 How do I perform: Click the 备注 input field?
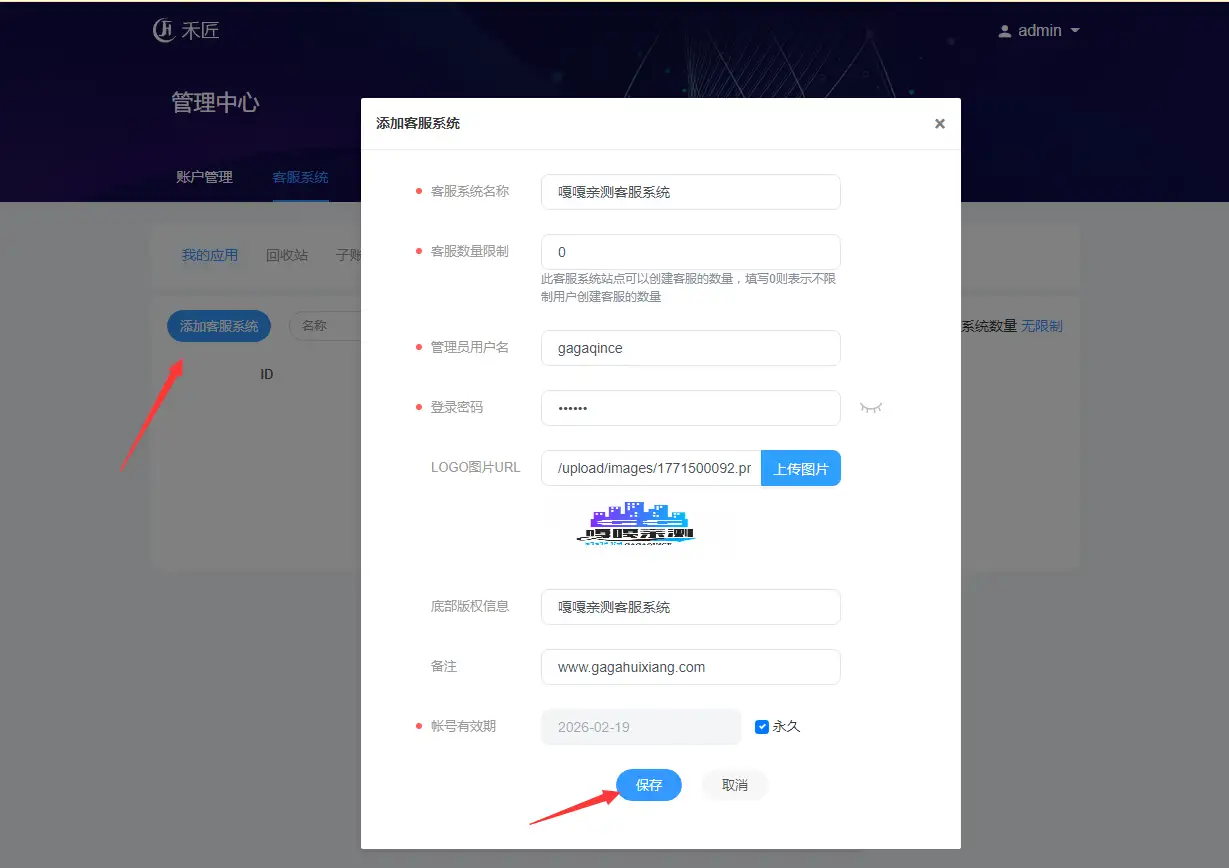[x=690, y=667]
